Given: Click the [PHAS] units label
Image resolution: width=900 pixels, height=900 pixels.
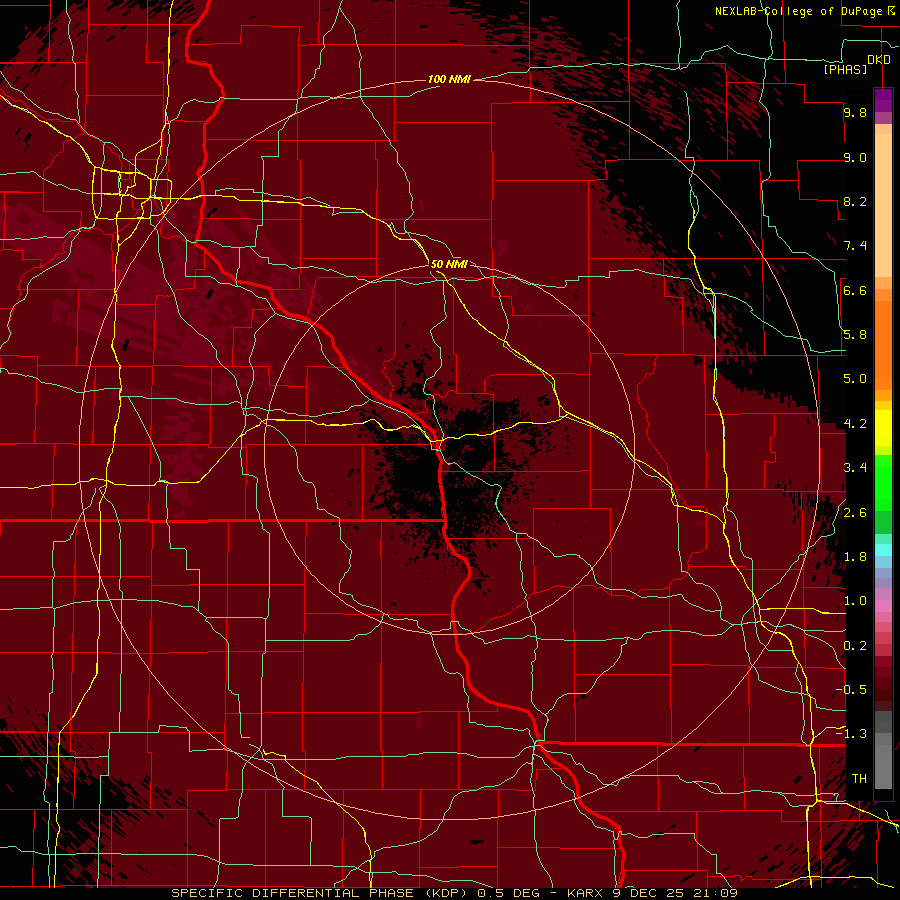Looking at the screenshot, I should pos(845,70).
